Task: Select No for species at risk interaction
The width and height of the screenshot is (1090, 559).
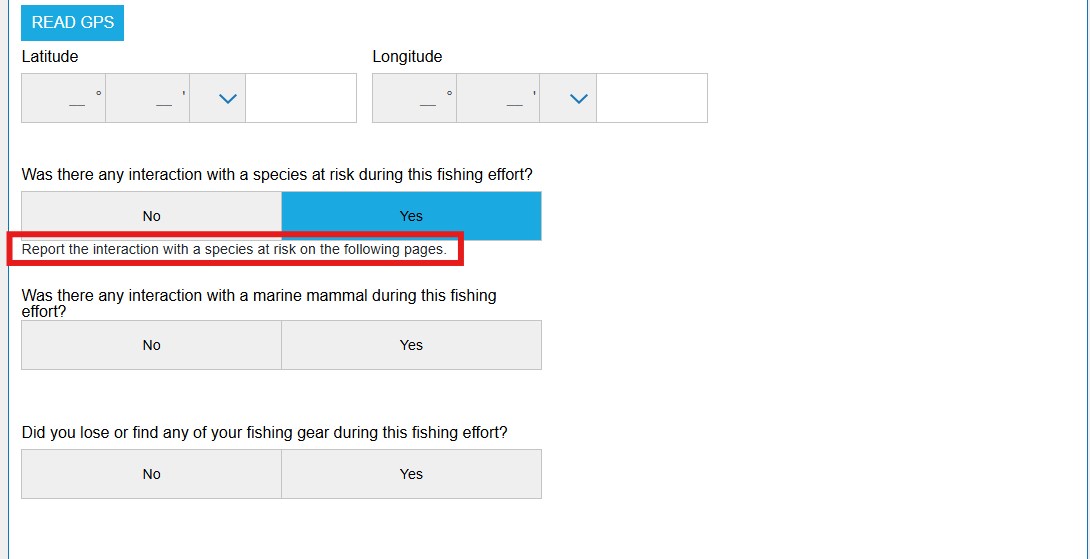Action: pyautogui.click(x=152, y=216)
